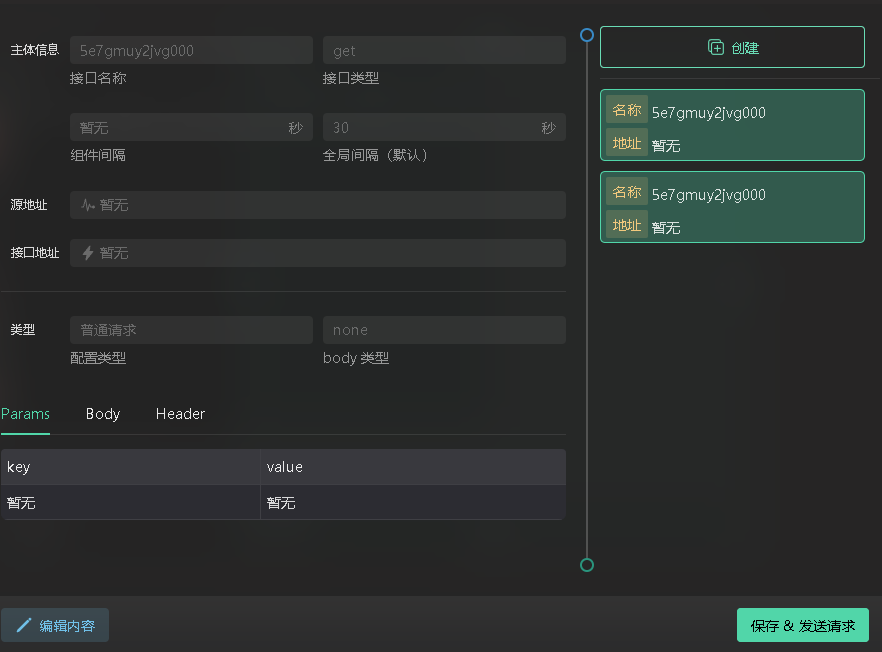Click the key column header
Viewport: 882px width, 652px height.
(x=130, y=467)
